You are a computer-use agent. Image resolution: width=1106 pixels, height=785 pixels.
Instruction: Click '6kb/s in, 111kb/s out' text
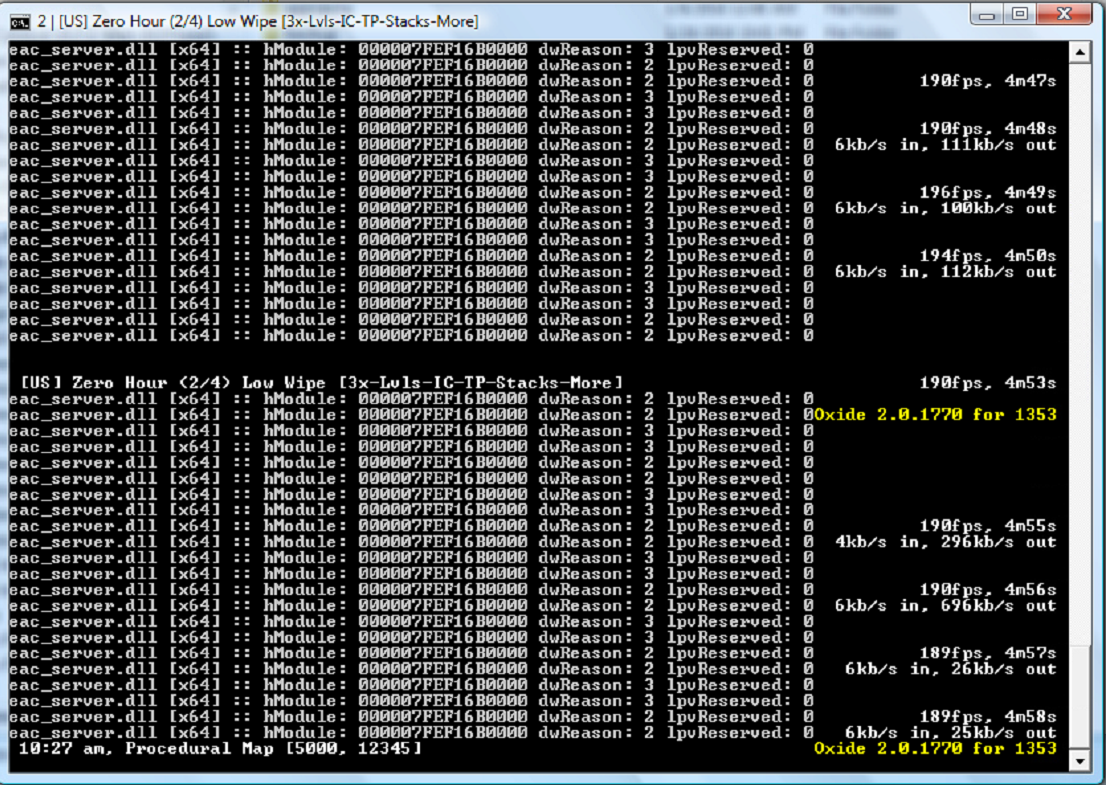coord(945,145)
